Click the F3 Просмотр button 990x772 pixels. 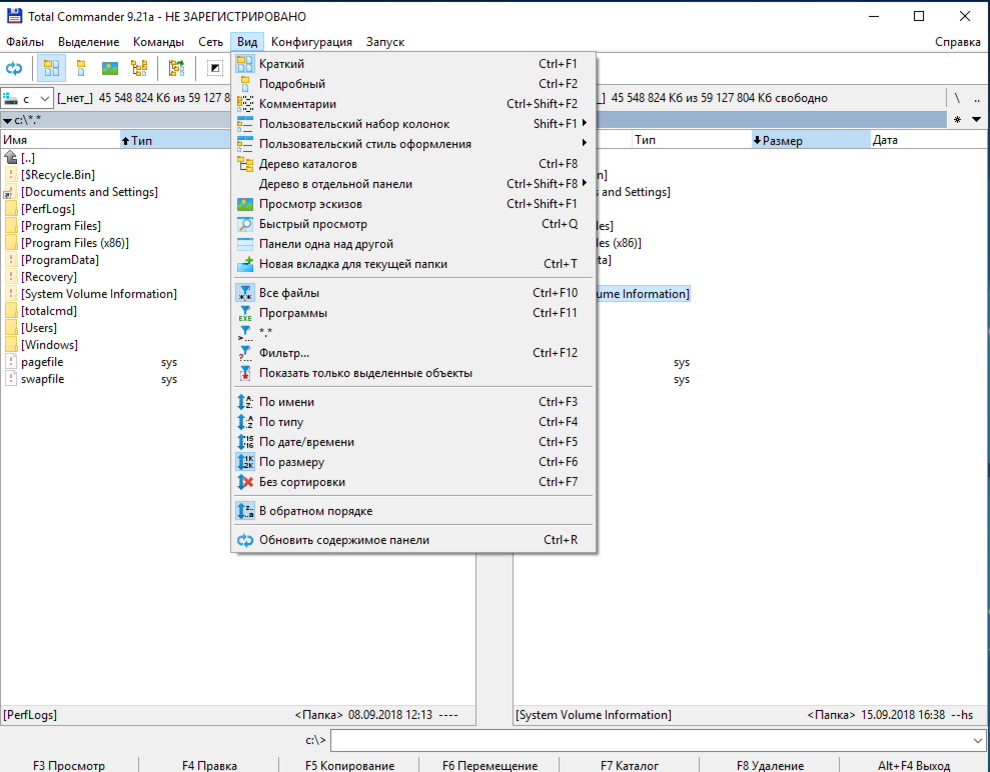[69, 765]
